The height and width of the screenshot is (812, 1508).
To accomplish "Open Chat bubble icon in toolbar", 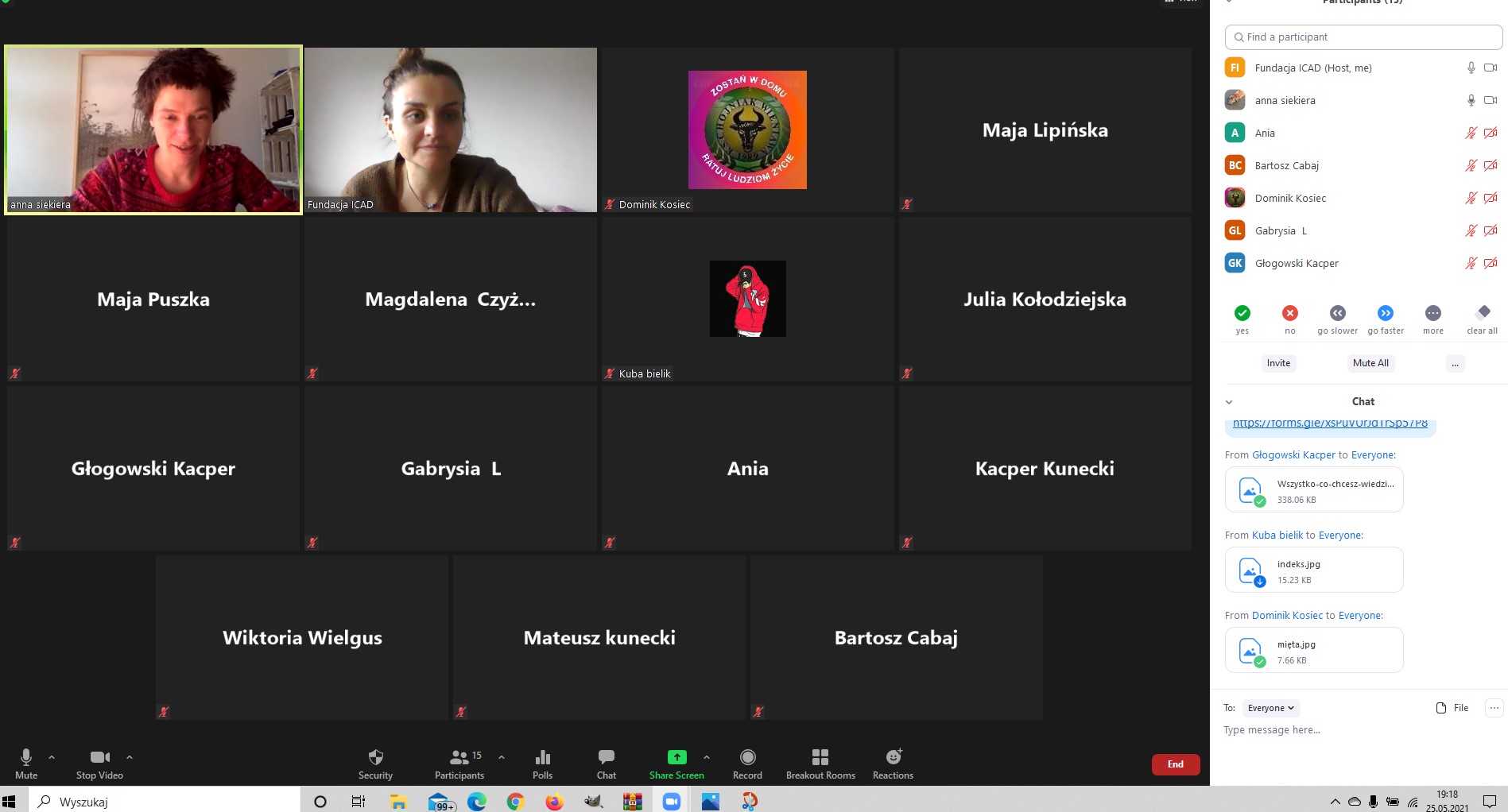I will (x=607, y=757).
